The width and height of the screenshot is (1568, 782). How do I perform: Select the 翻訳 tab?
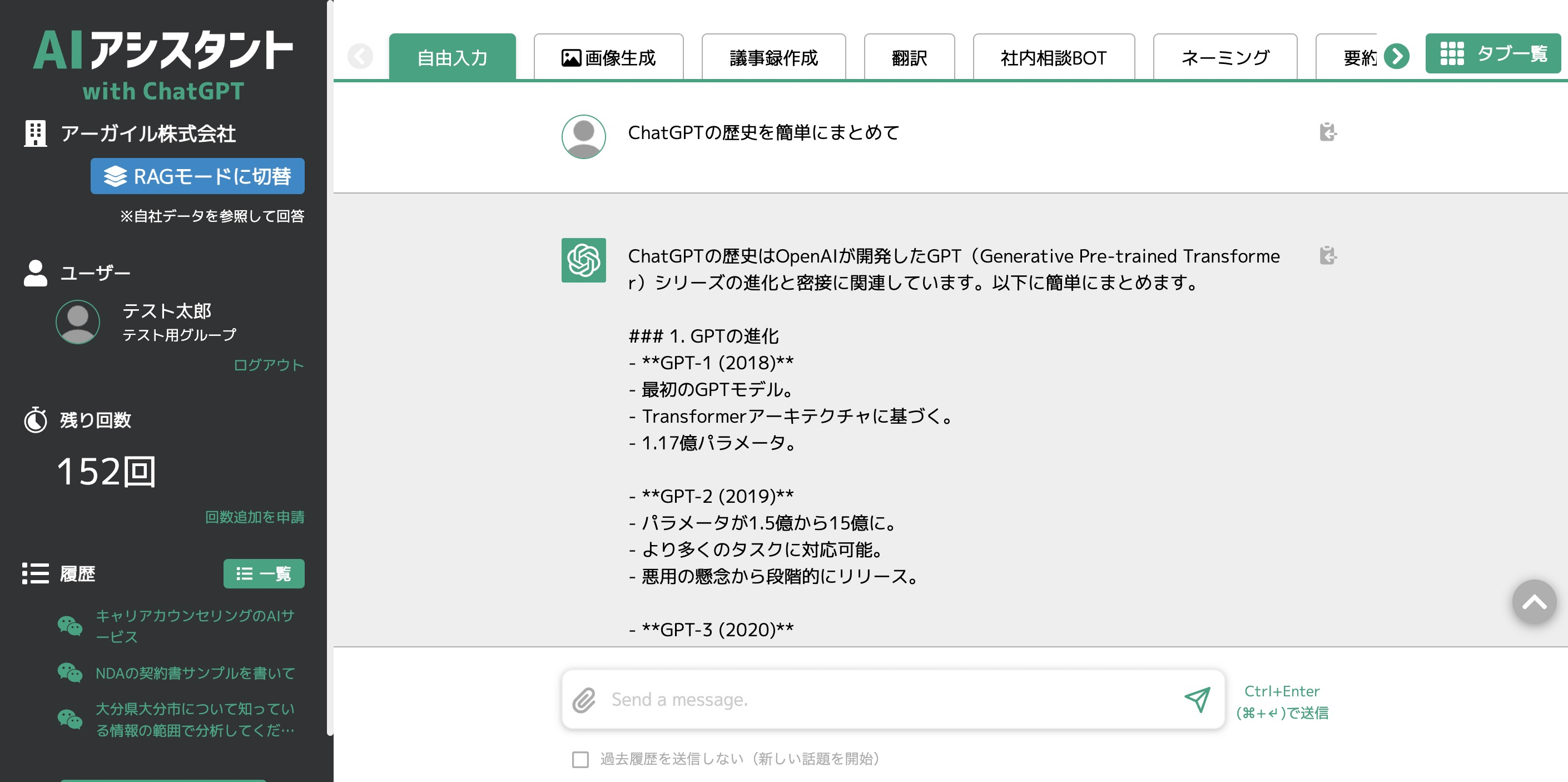pos(909,58)
